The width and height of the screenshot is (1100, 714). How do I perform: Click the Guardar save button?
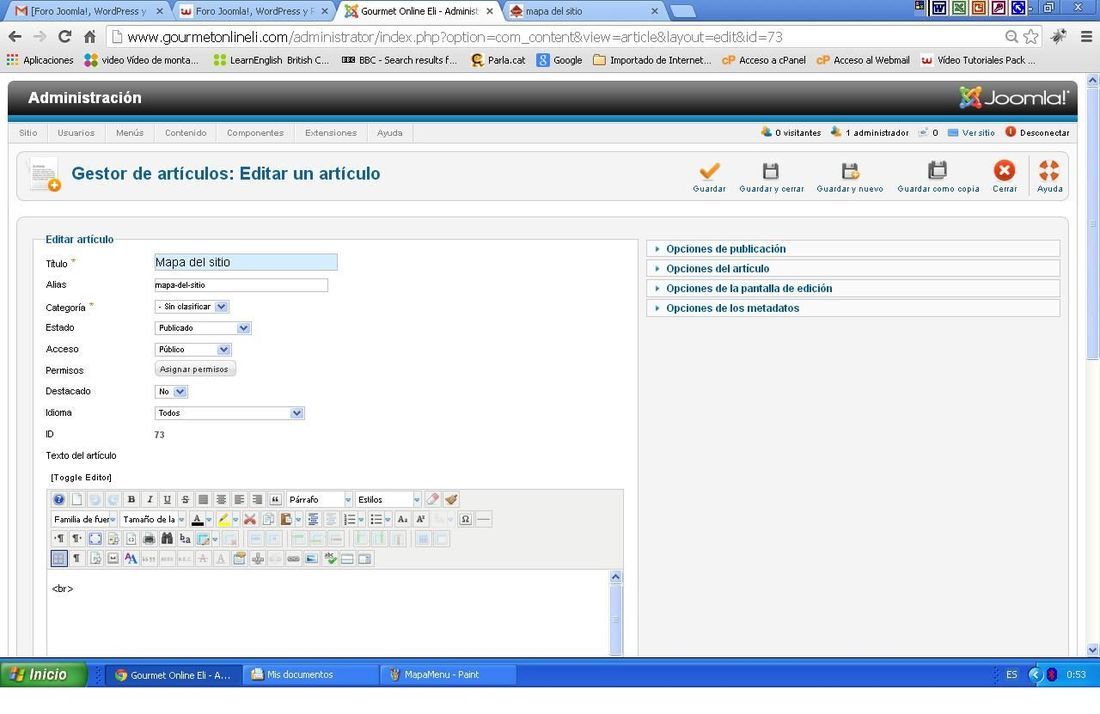[709, 177]
